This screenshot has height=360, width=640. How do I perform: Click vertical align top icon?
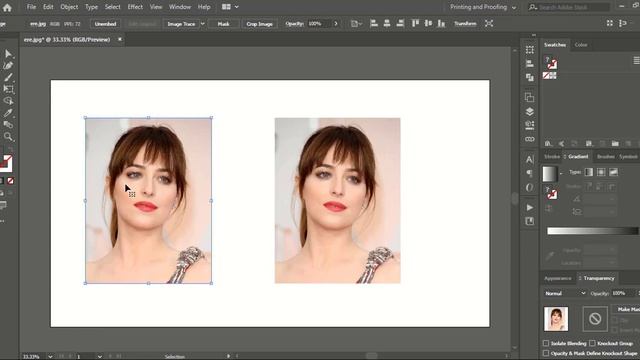coord(415,23)
